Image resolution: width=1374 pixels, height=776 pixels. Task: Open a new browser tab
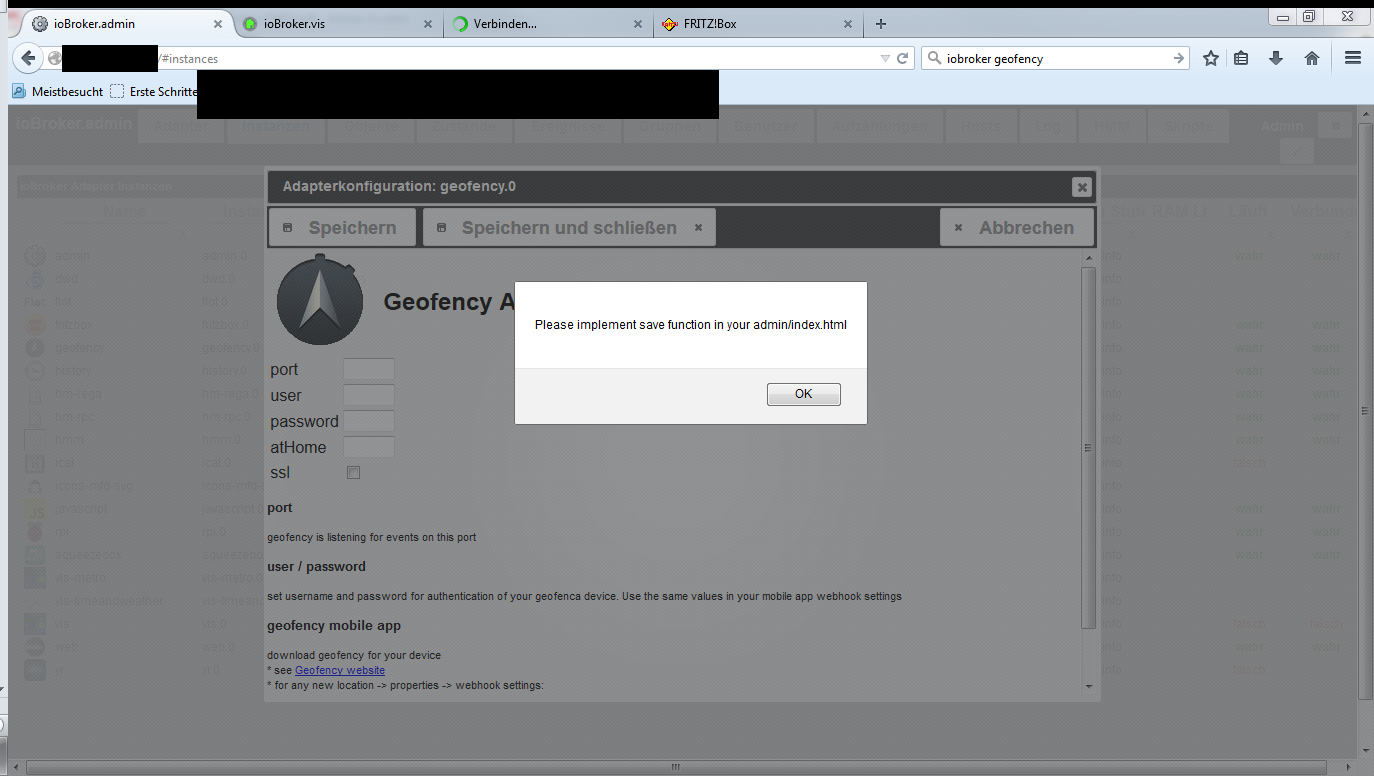880,24
